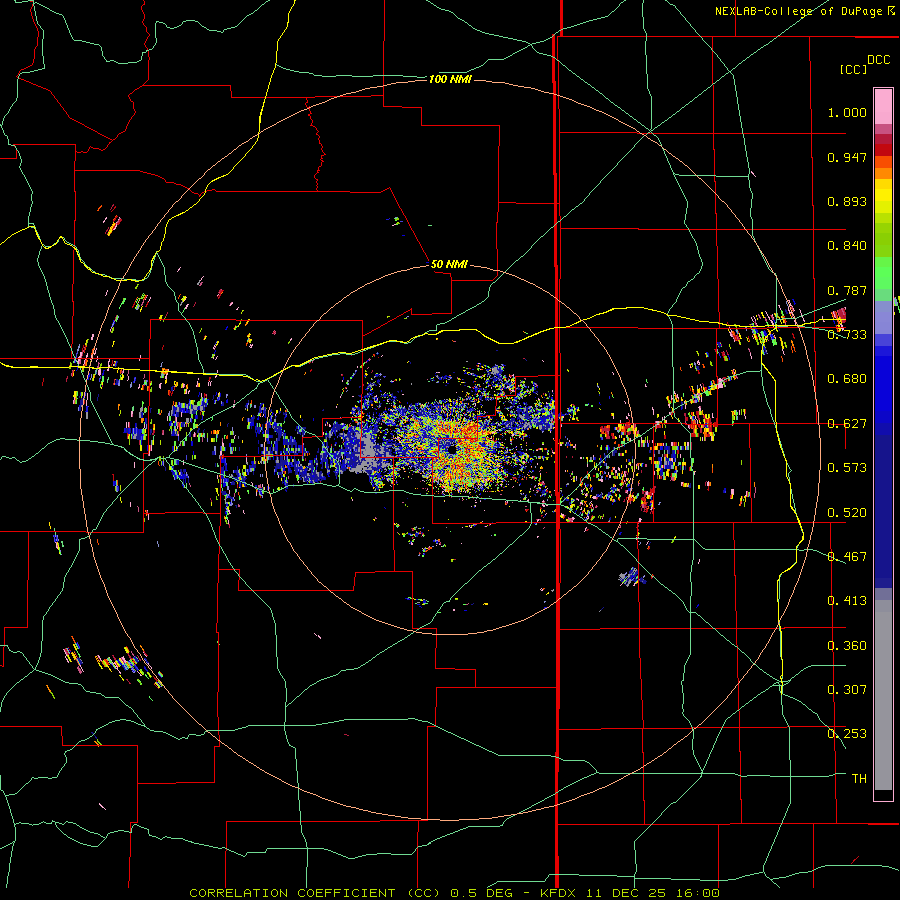Click the black radar site dot at center
Image resolution: width=900 pixels, height=900 pixels.
coord(452,449)
